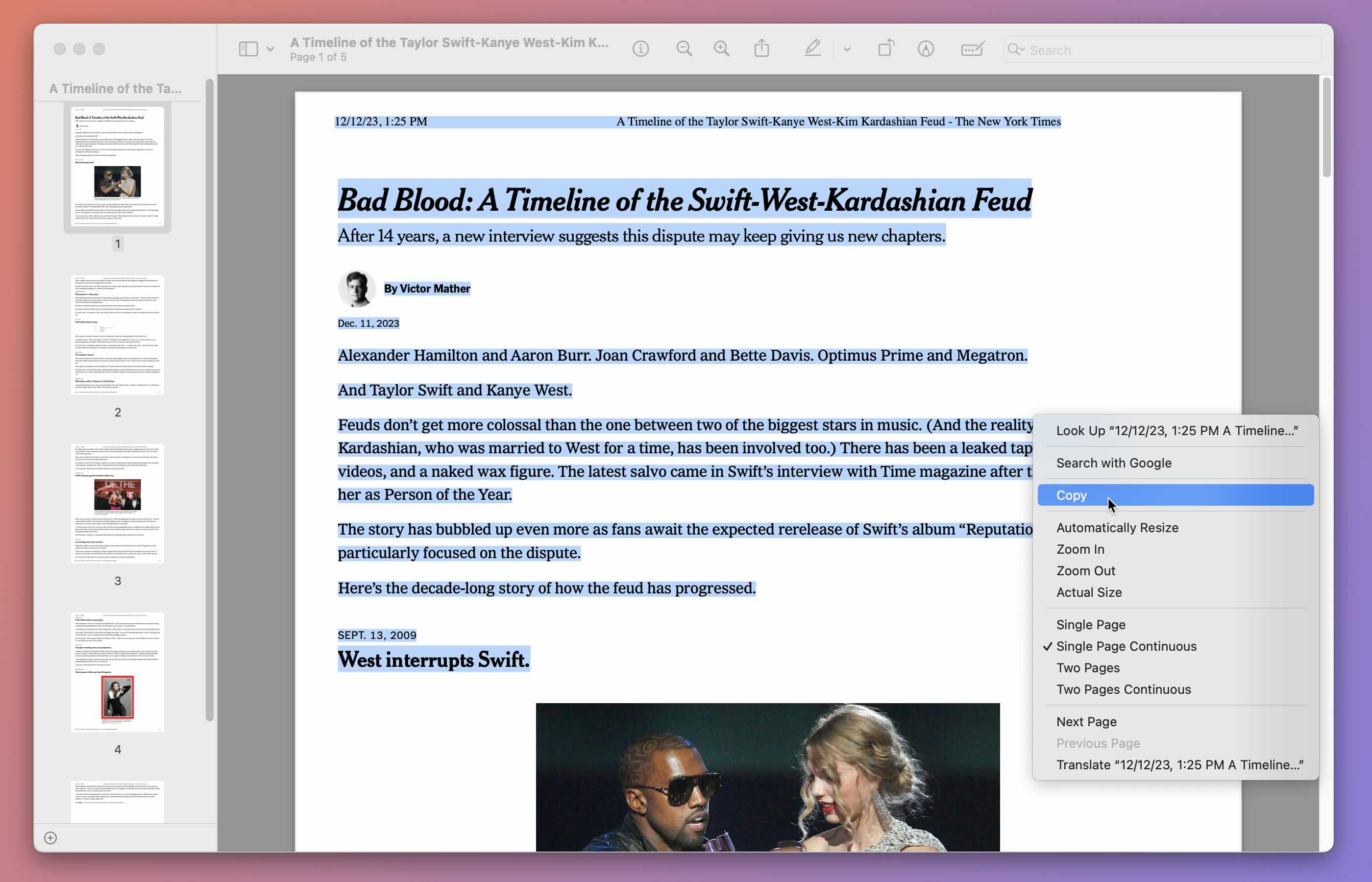The height and width of the screenshot is (882, 1372).
Task: Click Next Page in context menu
Action: [1086, 722]
